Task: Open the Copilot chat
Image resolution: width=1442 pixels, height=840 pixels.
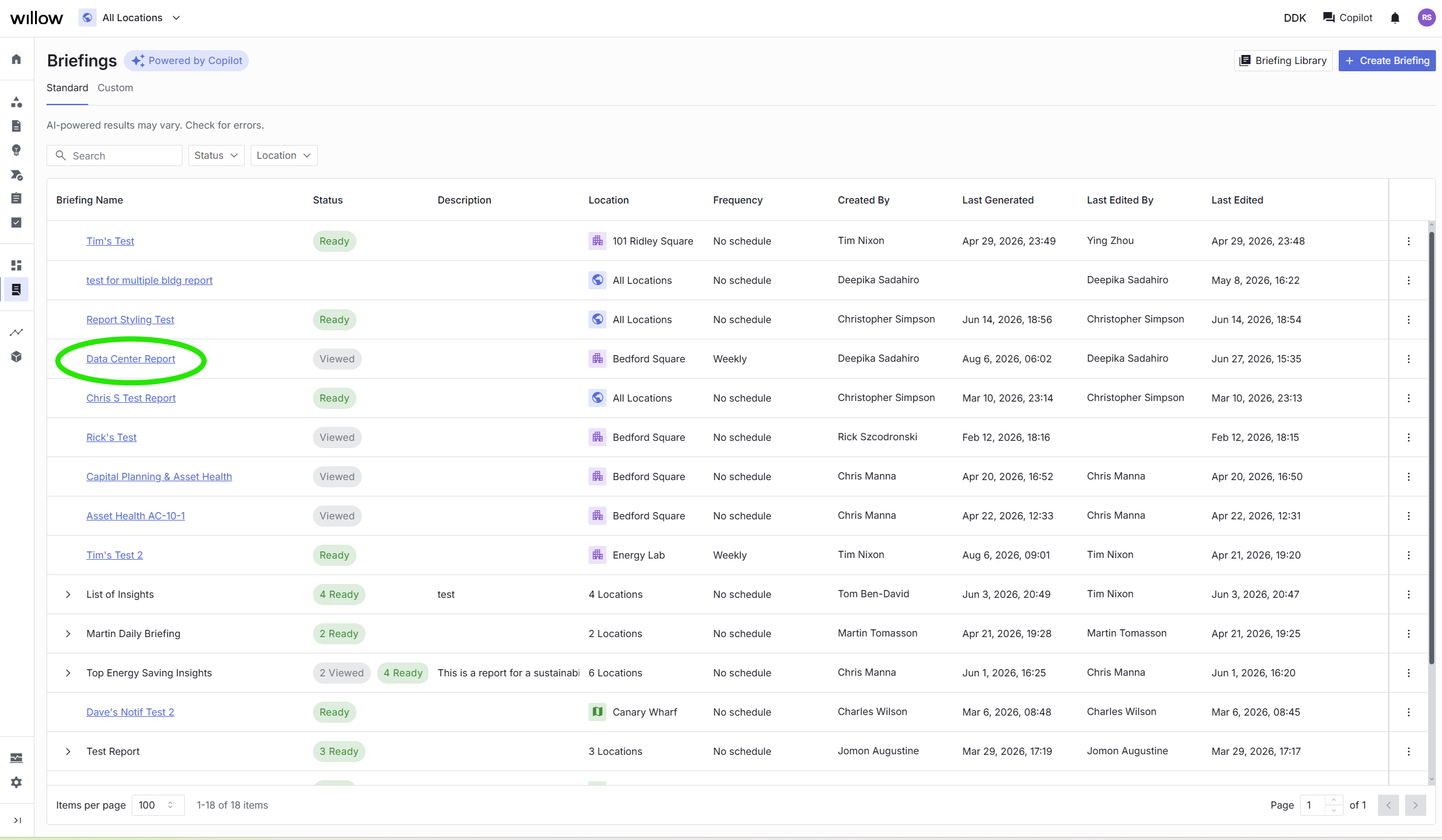Action: point(1348,18)
